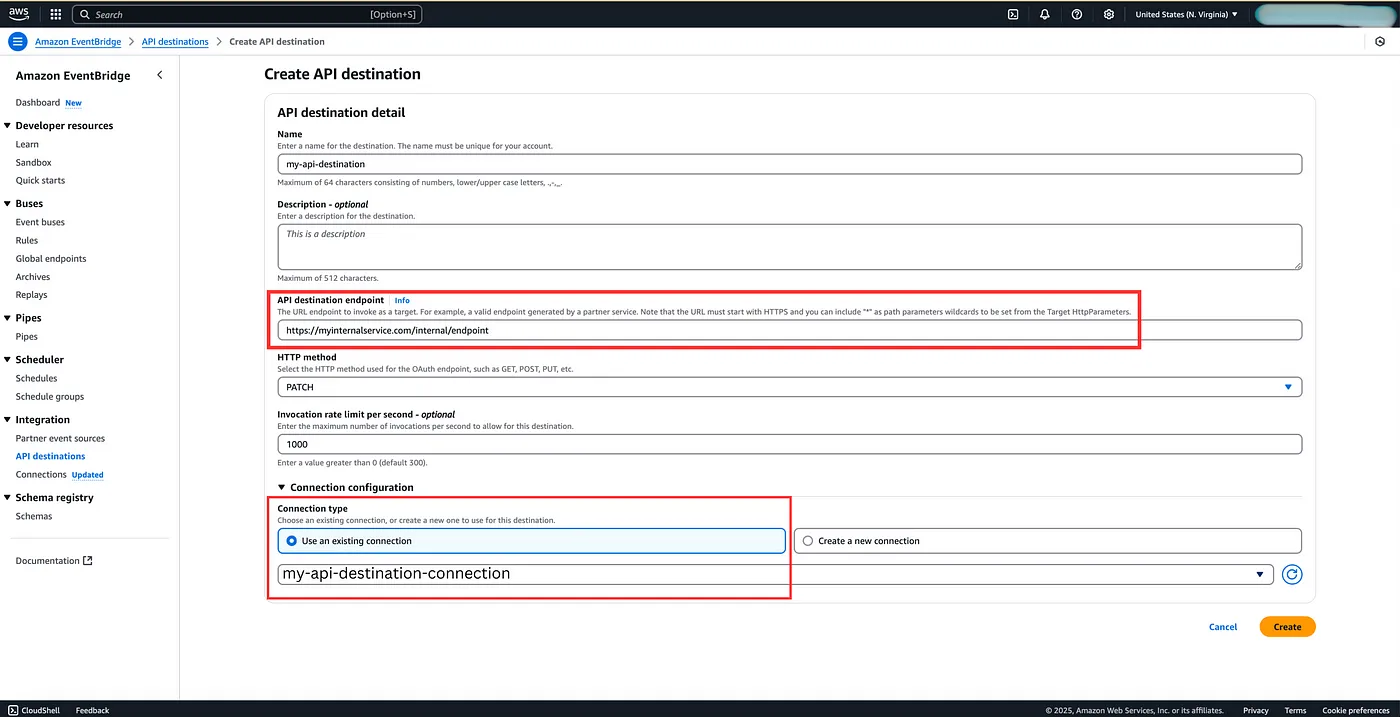Viewport: 1400px width, 717px height.
Task: Open Dashboard in the sidebar
Action: [38, 103]
